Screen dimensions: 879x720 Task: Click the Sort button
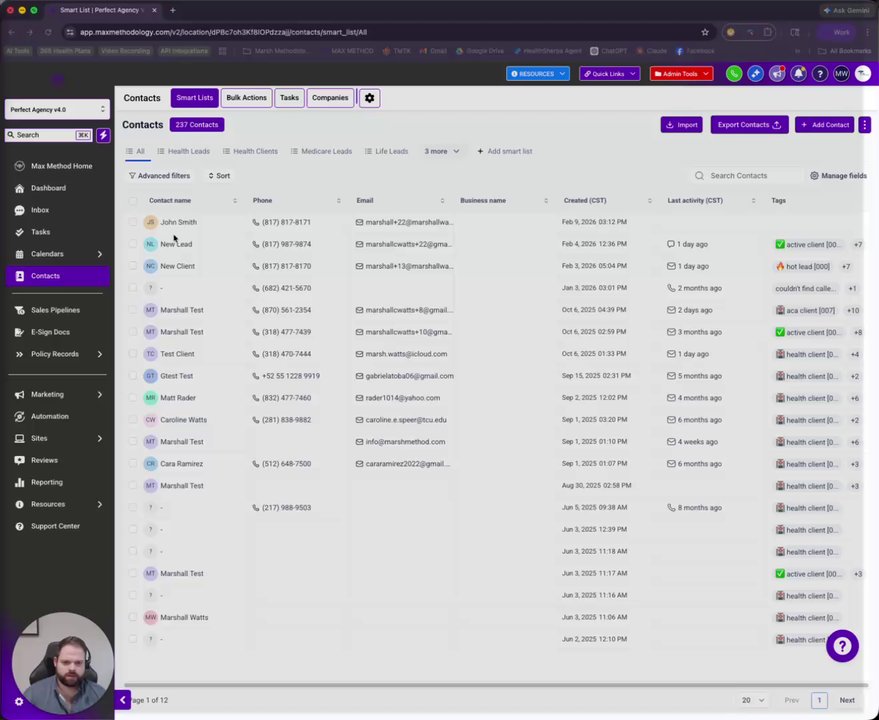219,176
